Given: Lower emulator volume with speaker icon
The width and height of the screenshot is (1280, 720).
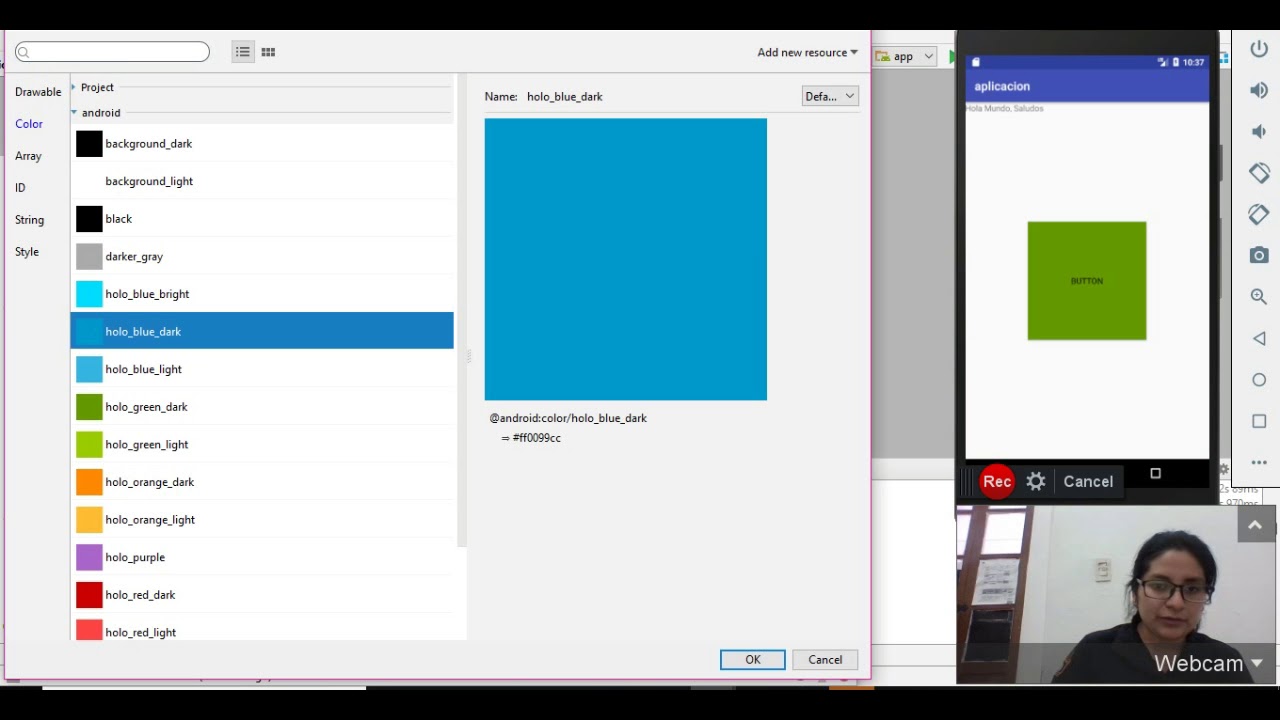Looking at the screenshot, I should [1259, 131].
